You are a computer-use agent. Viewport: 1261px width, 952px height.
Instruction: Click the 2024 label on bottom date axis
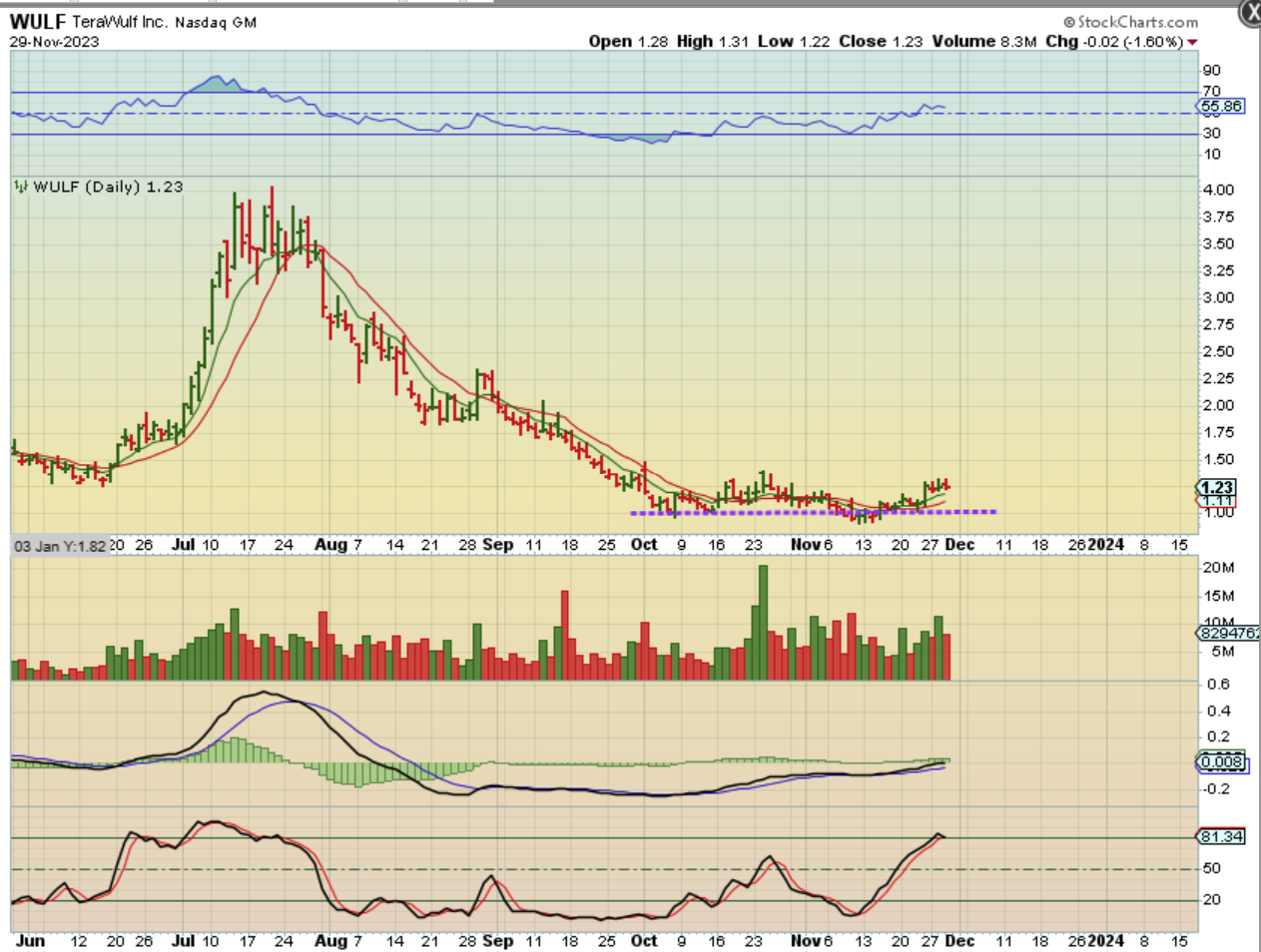click(x=1105, y=940)
